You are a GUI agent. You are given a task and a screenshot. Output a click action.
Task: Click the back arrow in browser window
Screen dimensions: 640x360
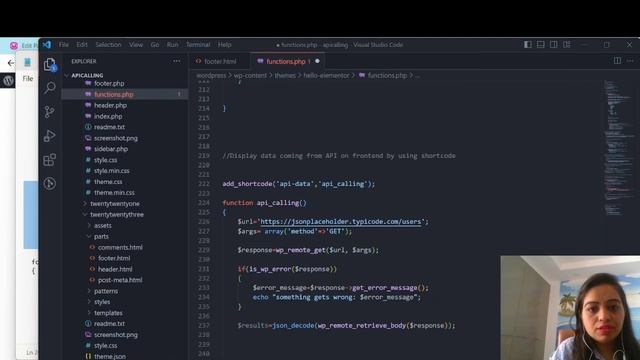(11, 62)
